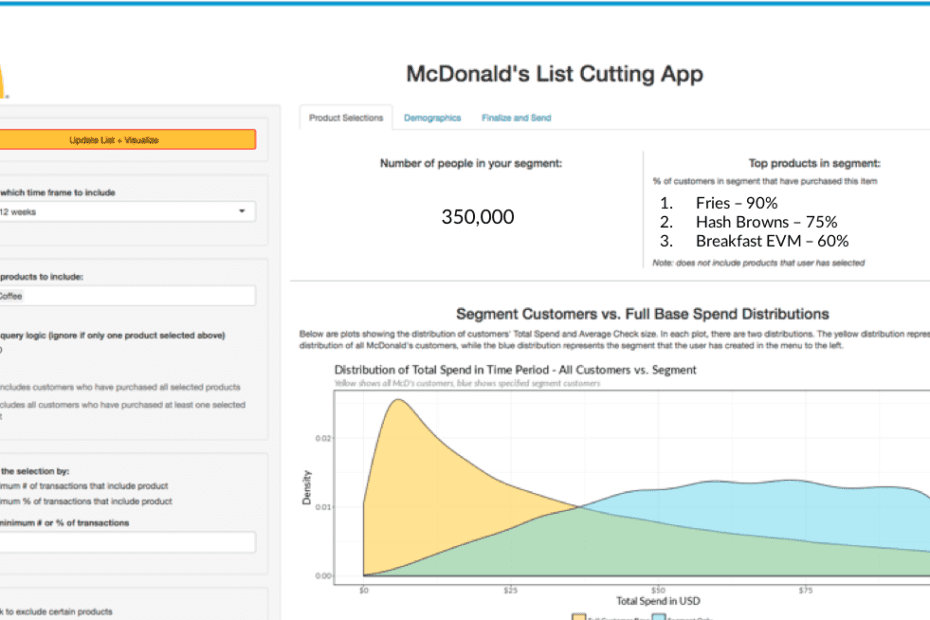Click Segment Customers vs. Full Base Spend Distributions heading

coord(642,314)
